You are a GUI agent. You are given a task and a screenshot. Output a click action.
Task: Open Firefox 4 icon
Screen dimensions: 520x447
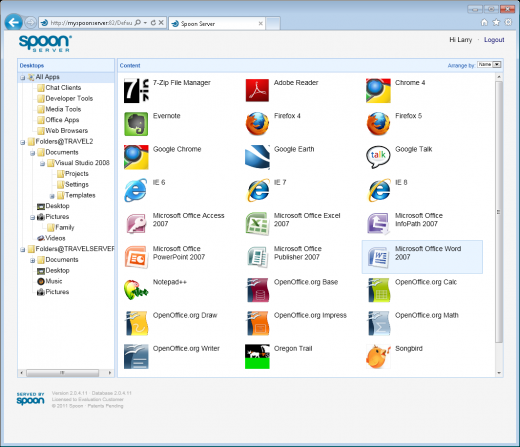coord(257,124)
